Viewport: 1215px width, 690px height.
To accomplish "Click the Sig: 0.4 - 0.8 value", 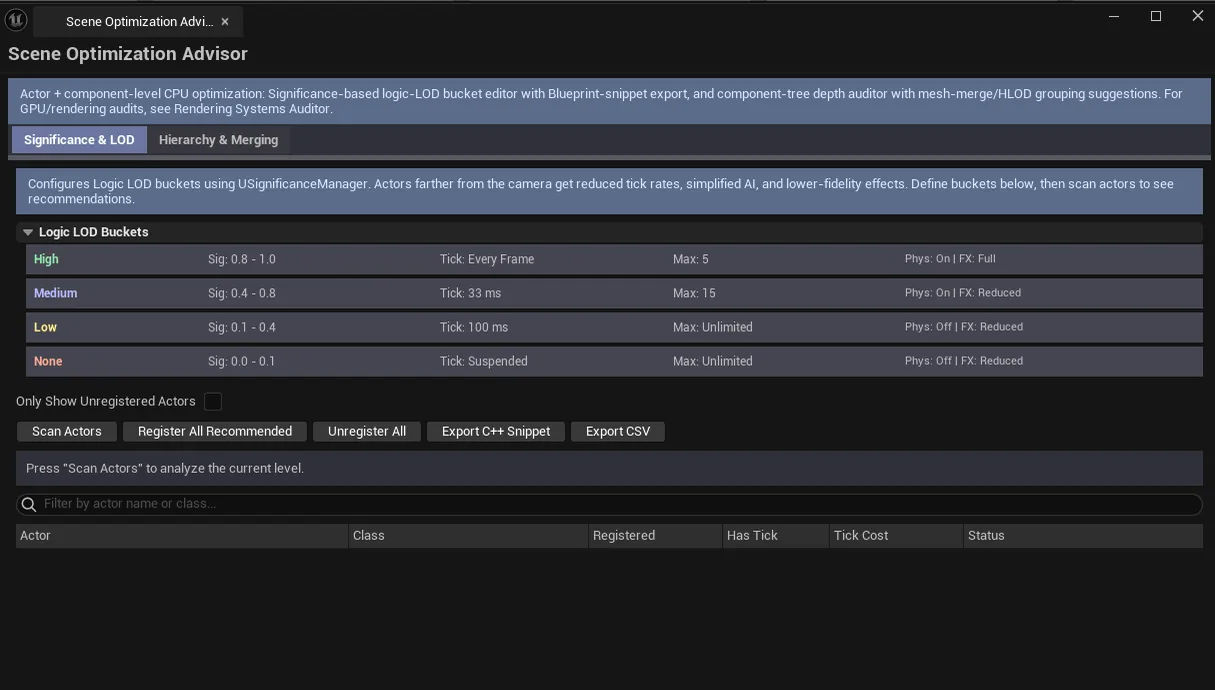I will (x=242, y=293).
